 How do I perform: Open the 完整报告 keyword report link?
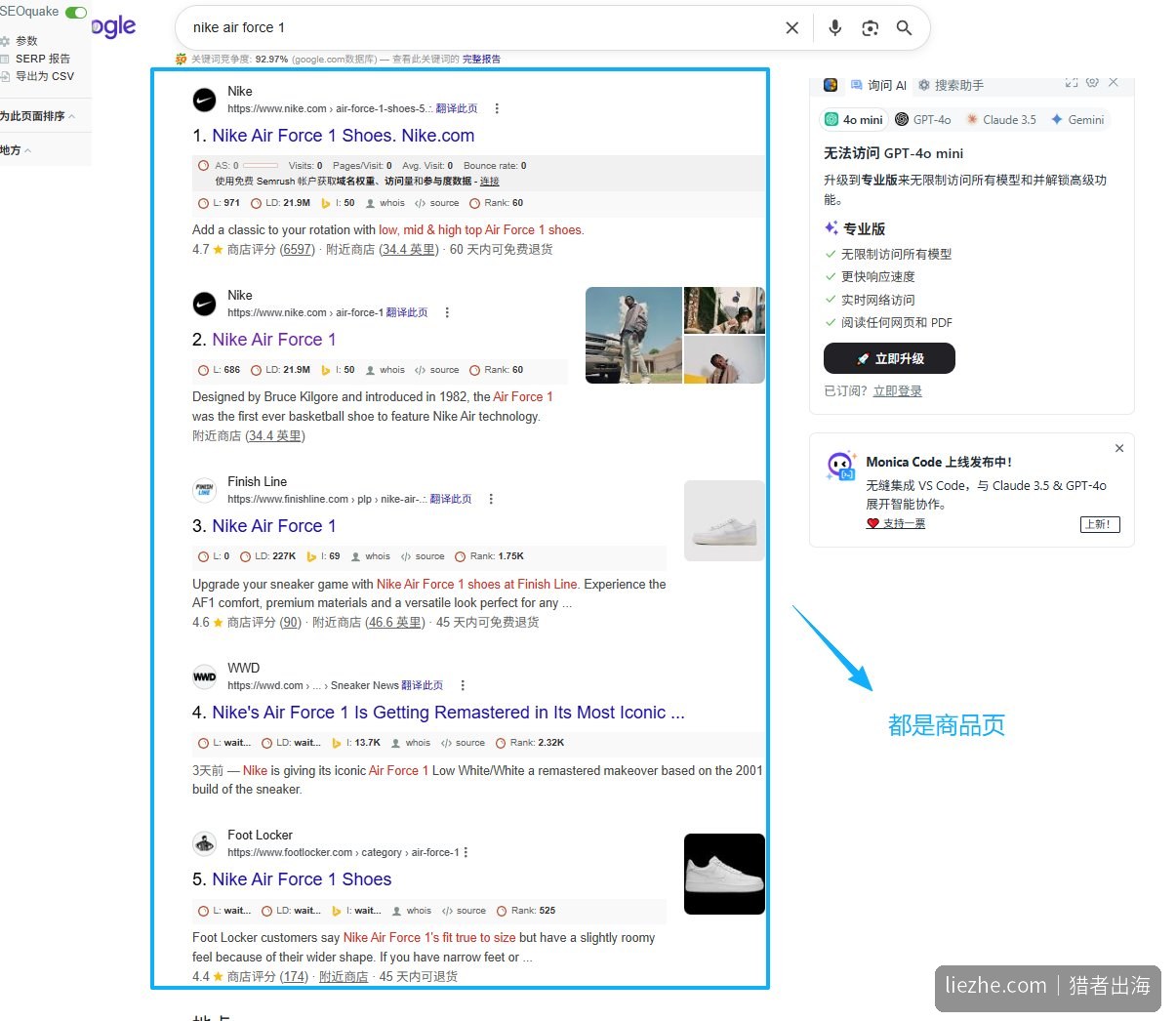pyautogui.click(x=481, y=60)
